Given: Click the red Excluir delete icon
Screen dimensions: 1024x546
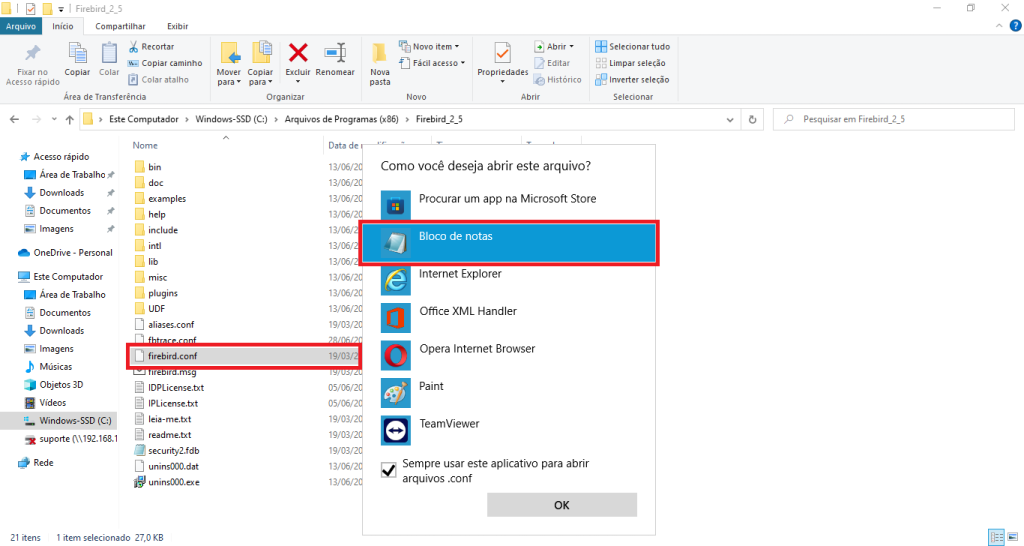Looking at the screenshot, I should pyautogui.click(x=297, y=53).
